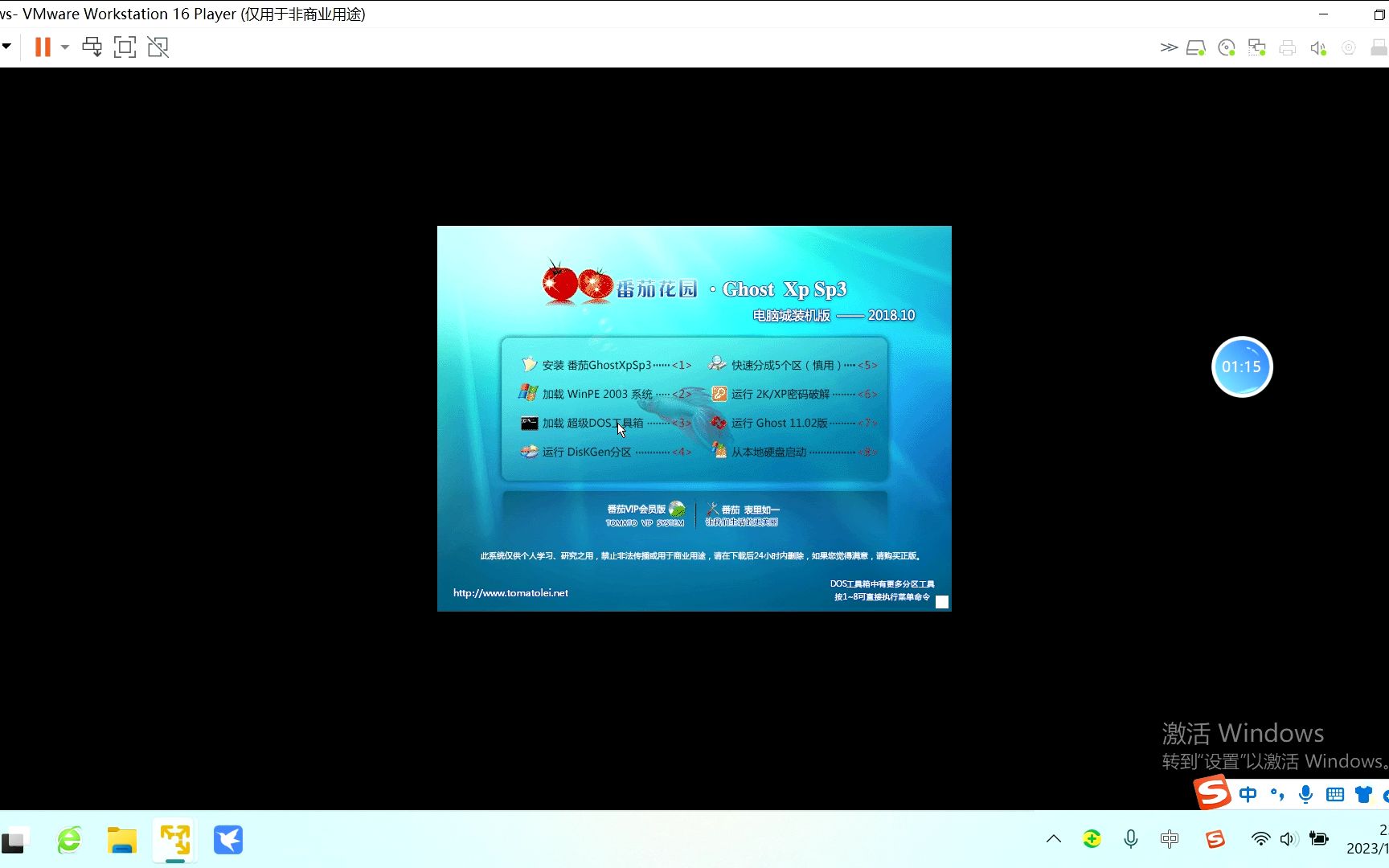Screen dimensions: 1389x868
Task: Select Install 番茄GhostXpSp3 option <1>
Action: [606, 365]
